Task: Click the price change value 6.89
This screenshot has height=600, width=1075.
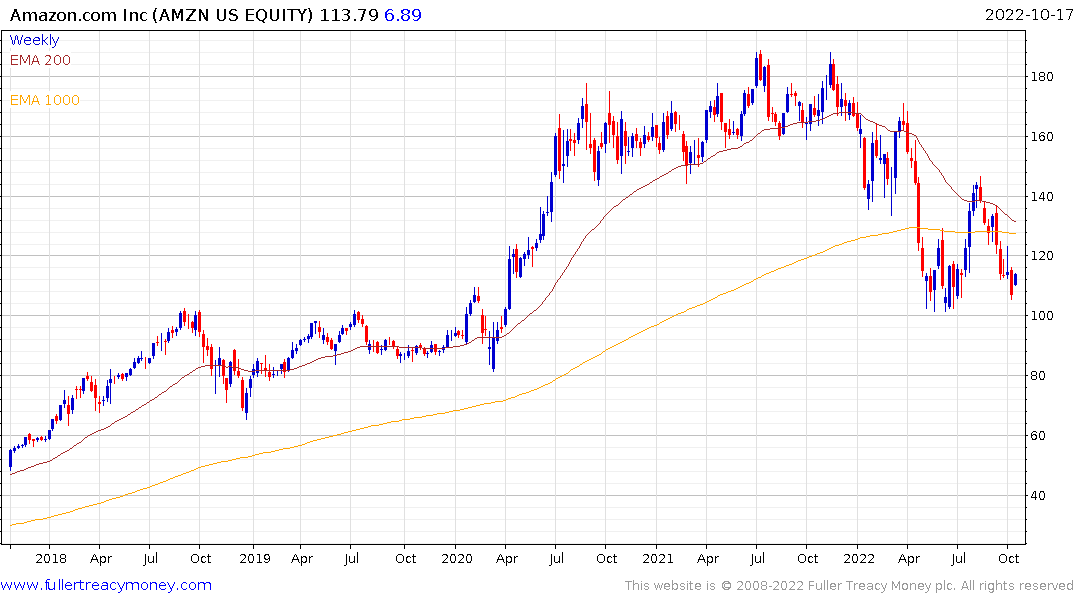Action: tap(403, 14)
